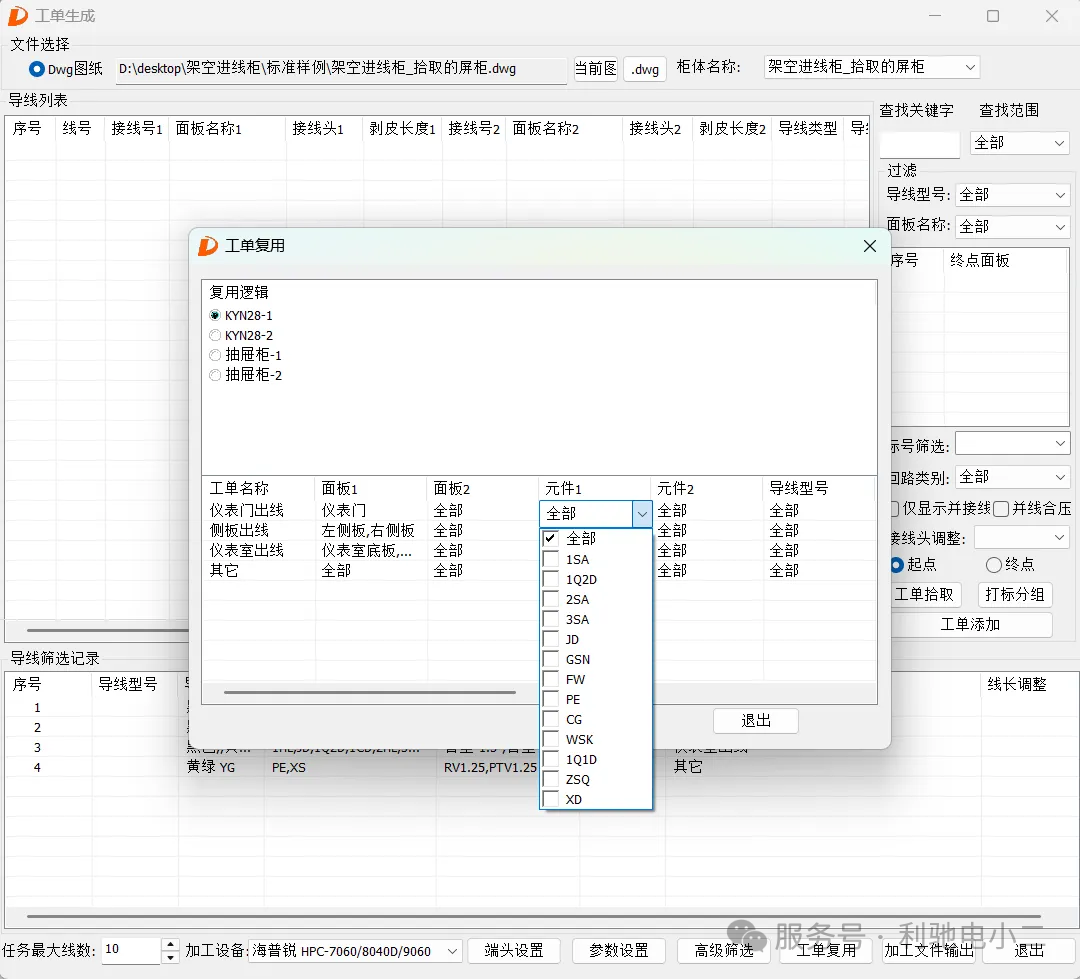Click the .dwg button

[x=645, y=69]
